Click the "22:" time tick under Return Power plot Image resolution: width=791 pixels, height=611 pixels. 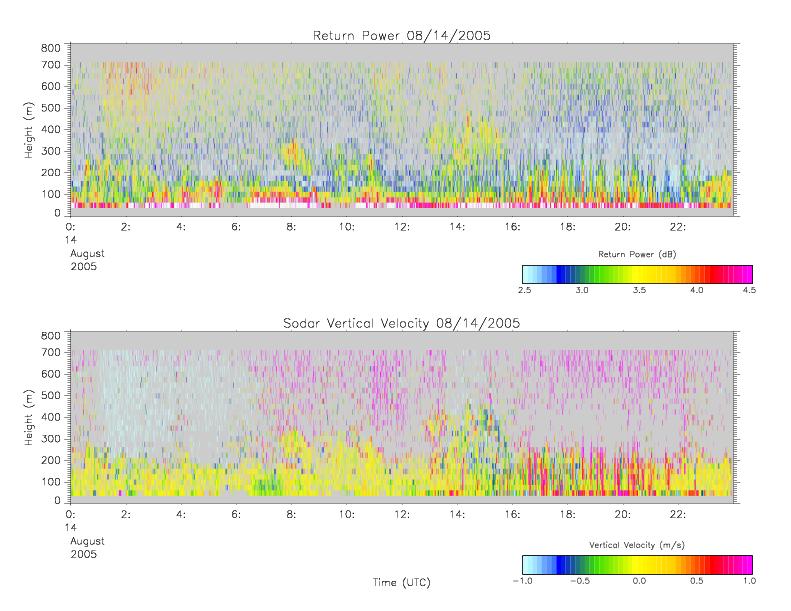coord(677,227)
